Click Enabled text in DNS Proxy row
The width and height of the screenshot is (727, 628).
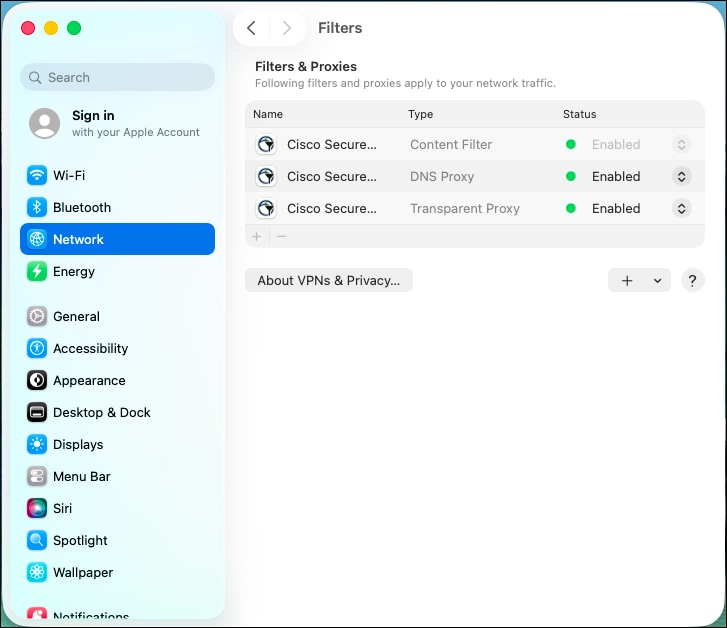pyautogui.click(x=616, y=176)
